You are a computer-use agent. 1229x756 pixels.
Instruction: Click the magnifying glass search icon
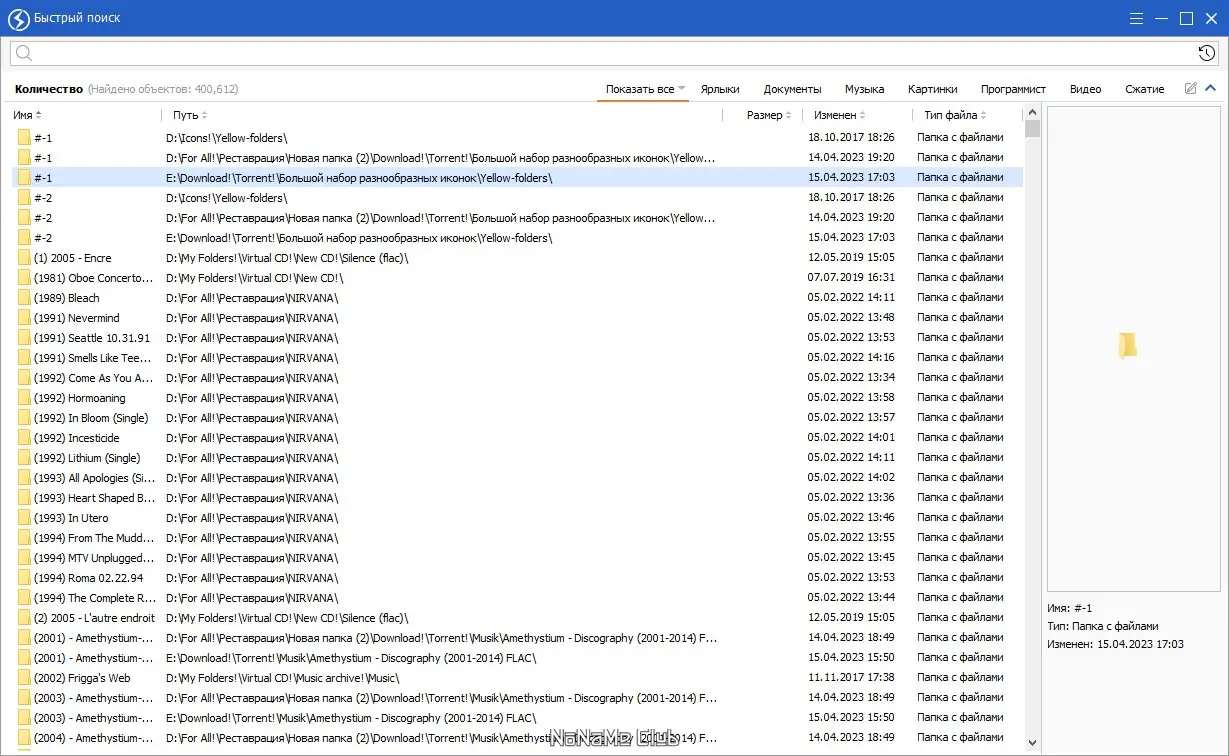[25, 53]
